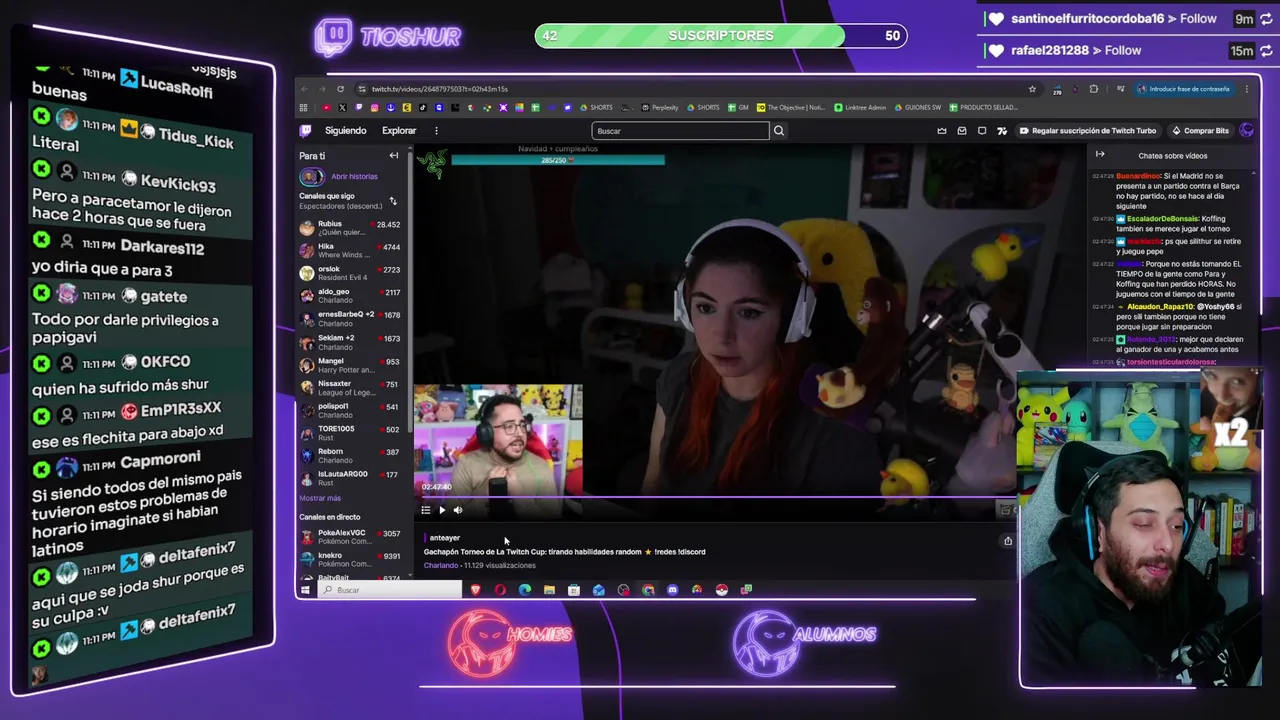Click Regalar suscripción de Twitch Turbo
1280x720 pixels.
1087,131
